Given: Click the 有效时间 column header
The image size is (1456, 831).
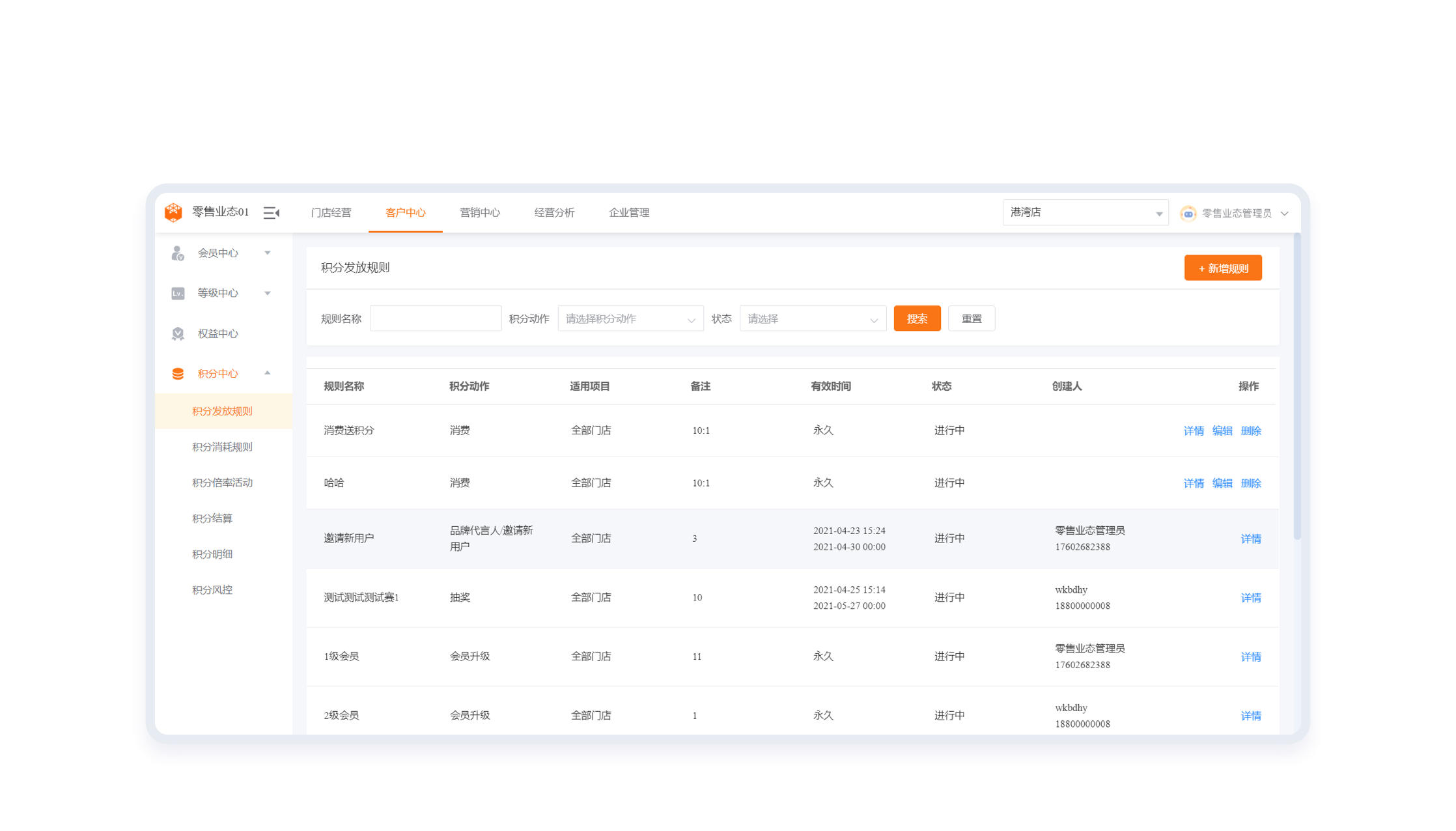Looking at the screenshot, I should click(x=831, y=386).
